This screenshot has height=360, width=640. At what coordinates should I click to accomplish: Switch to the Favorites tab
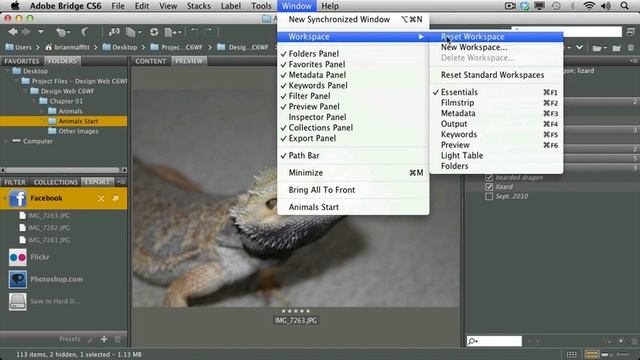(22, 61)
